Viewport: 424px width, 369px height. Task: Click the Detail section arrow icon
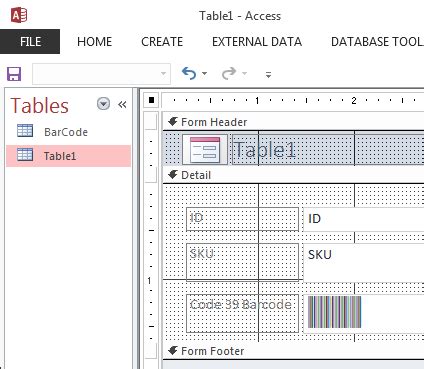173,174
